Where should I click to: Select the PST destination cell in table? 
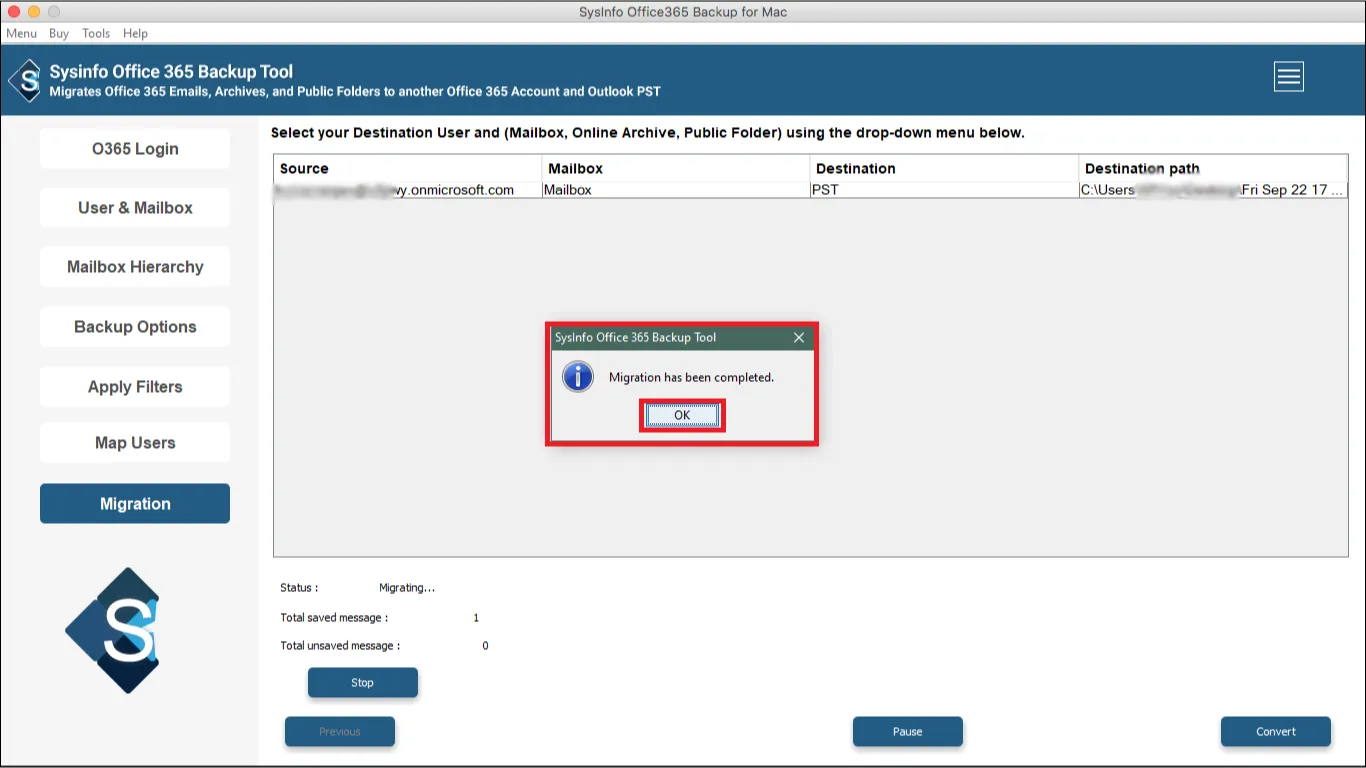click(x=944, y=190)
